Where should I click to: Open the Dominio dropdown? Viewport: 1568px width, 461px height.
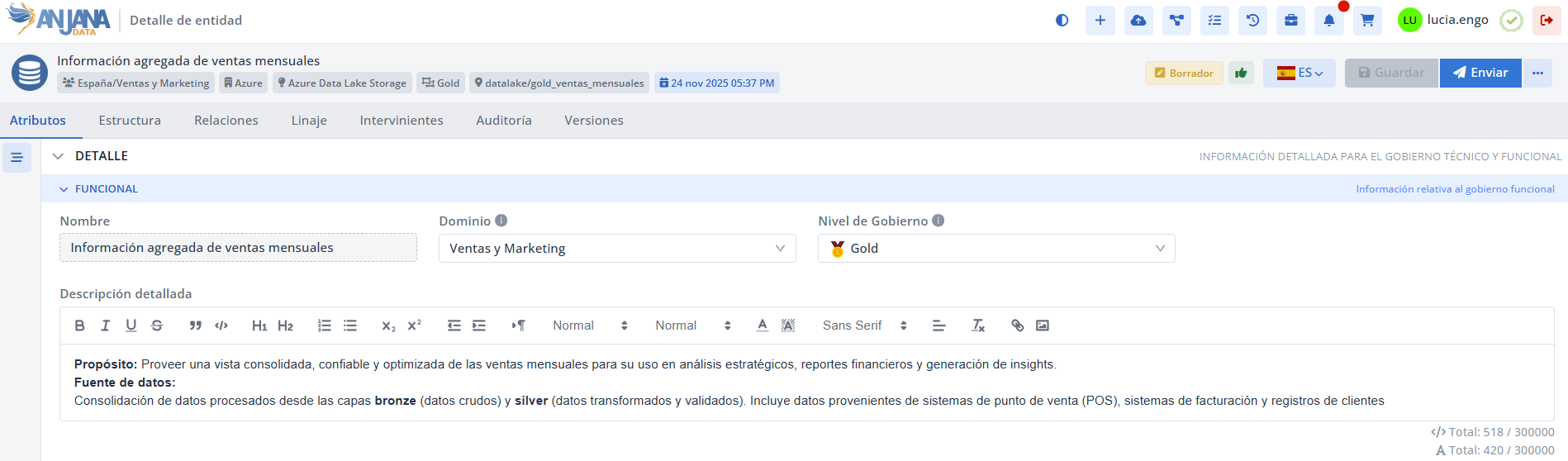(x=616, y=249)
